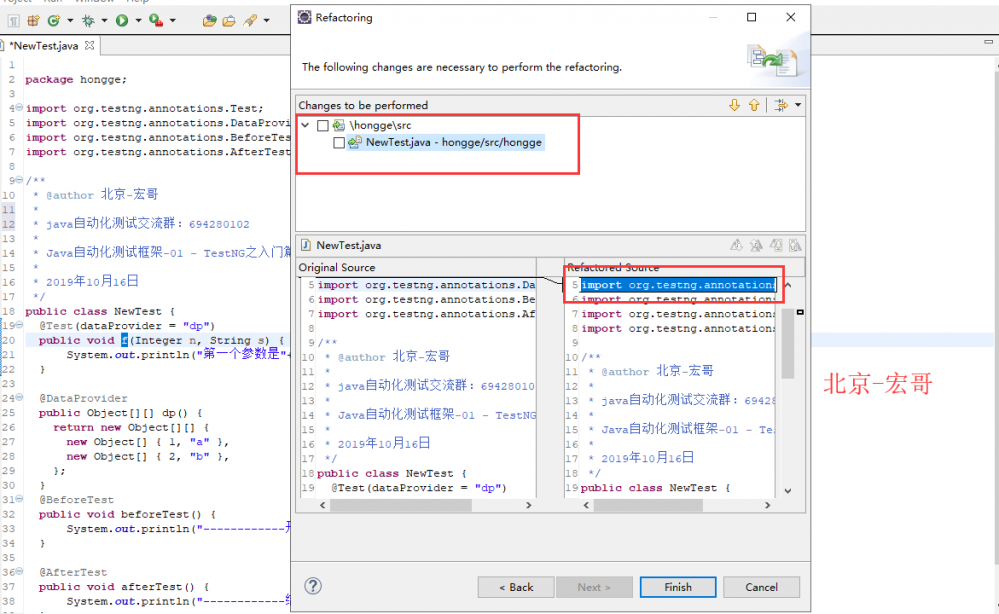Open dropdown arrow next to Run button
999x614 pixels.
tap(137, 20)
